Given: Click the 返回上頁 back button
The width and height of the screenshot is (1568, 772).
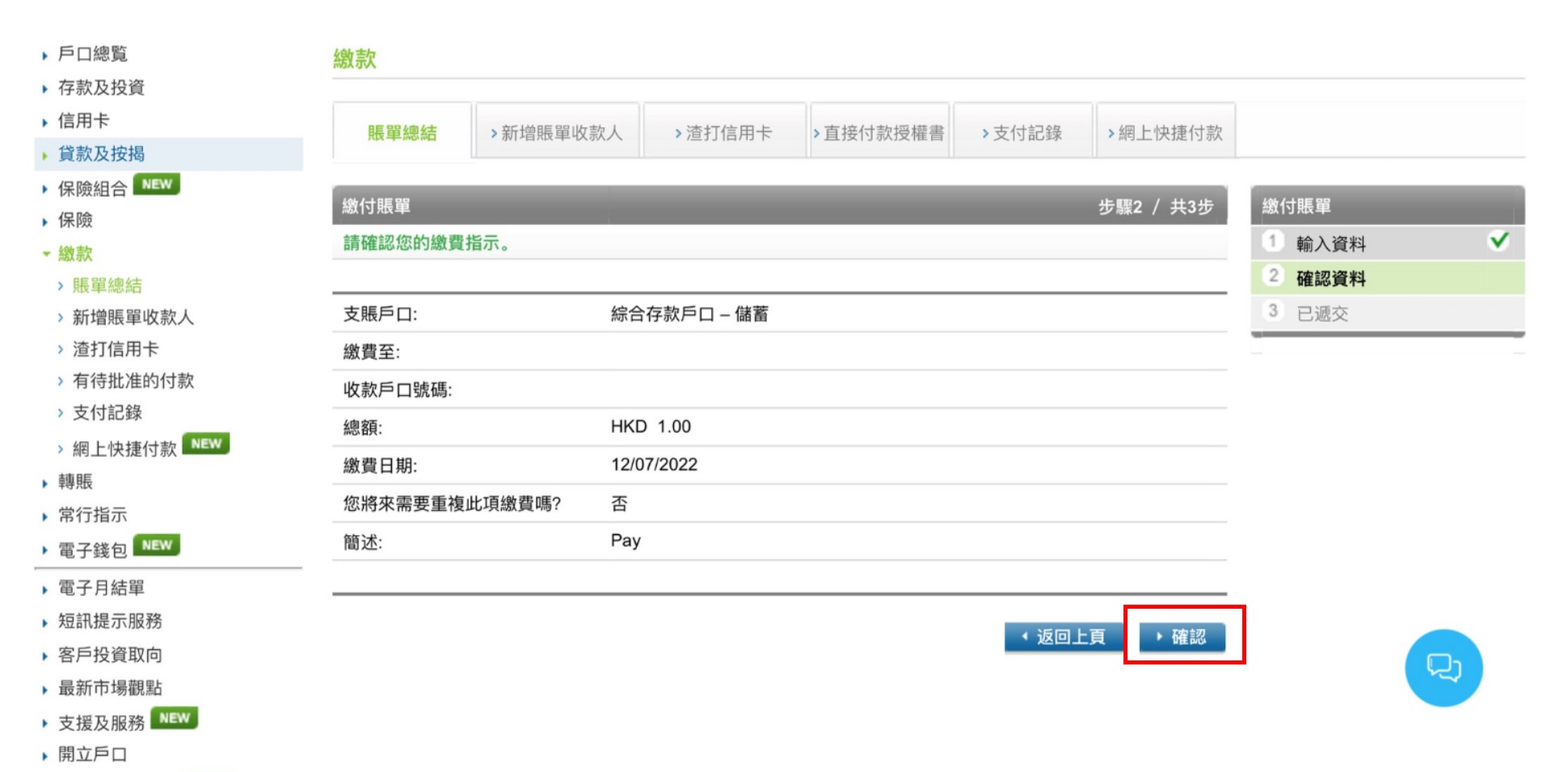Looking at the screenshot, I should (x=1062, y=638).
